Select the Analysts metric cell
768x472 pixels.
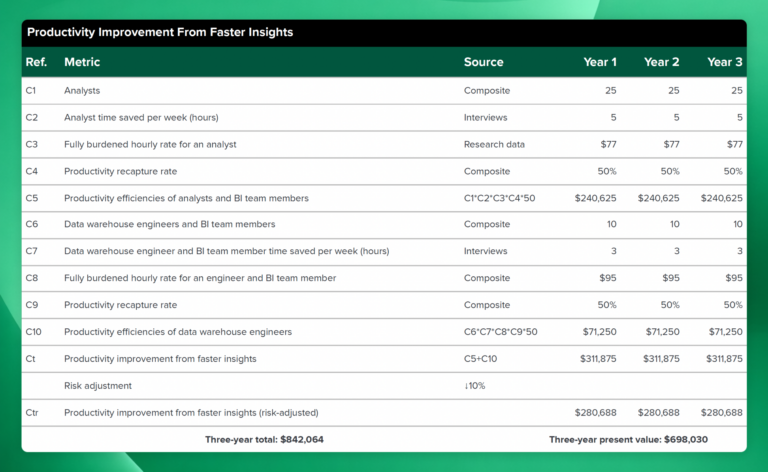pos(82,91)
